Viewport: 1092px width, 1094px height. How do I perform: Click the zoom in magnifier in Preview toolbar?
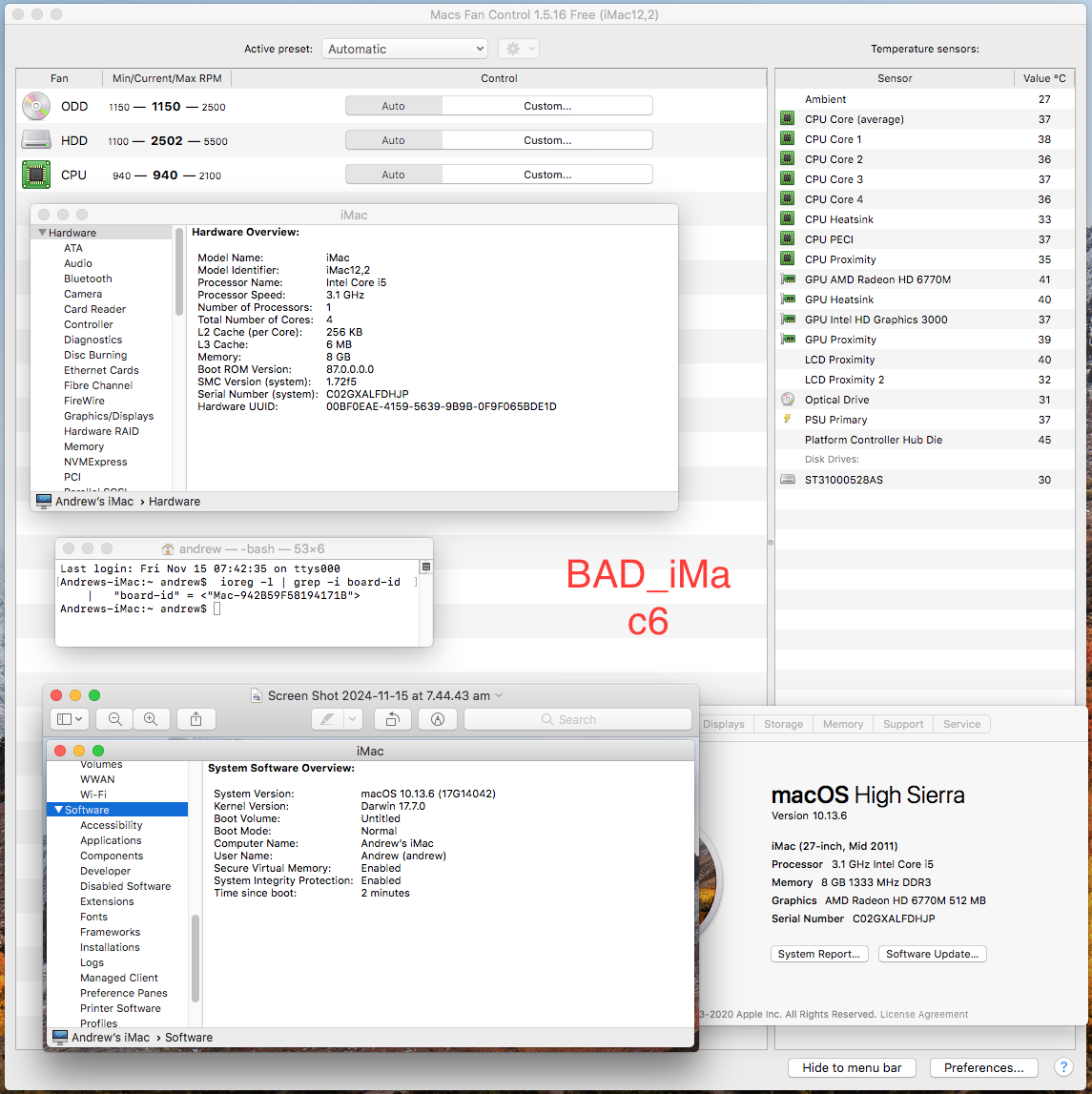point(151,719)
